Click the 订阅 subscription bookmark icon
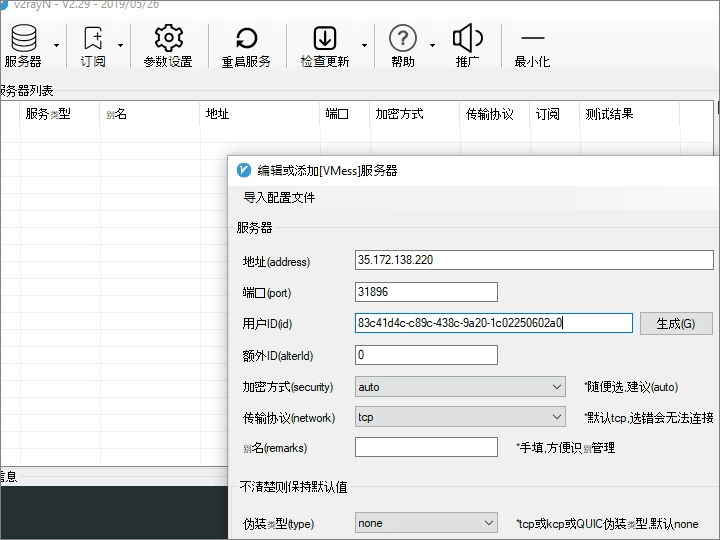Screen dimensions: 720x540 [x=93, y=38]
